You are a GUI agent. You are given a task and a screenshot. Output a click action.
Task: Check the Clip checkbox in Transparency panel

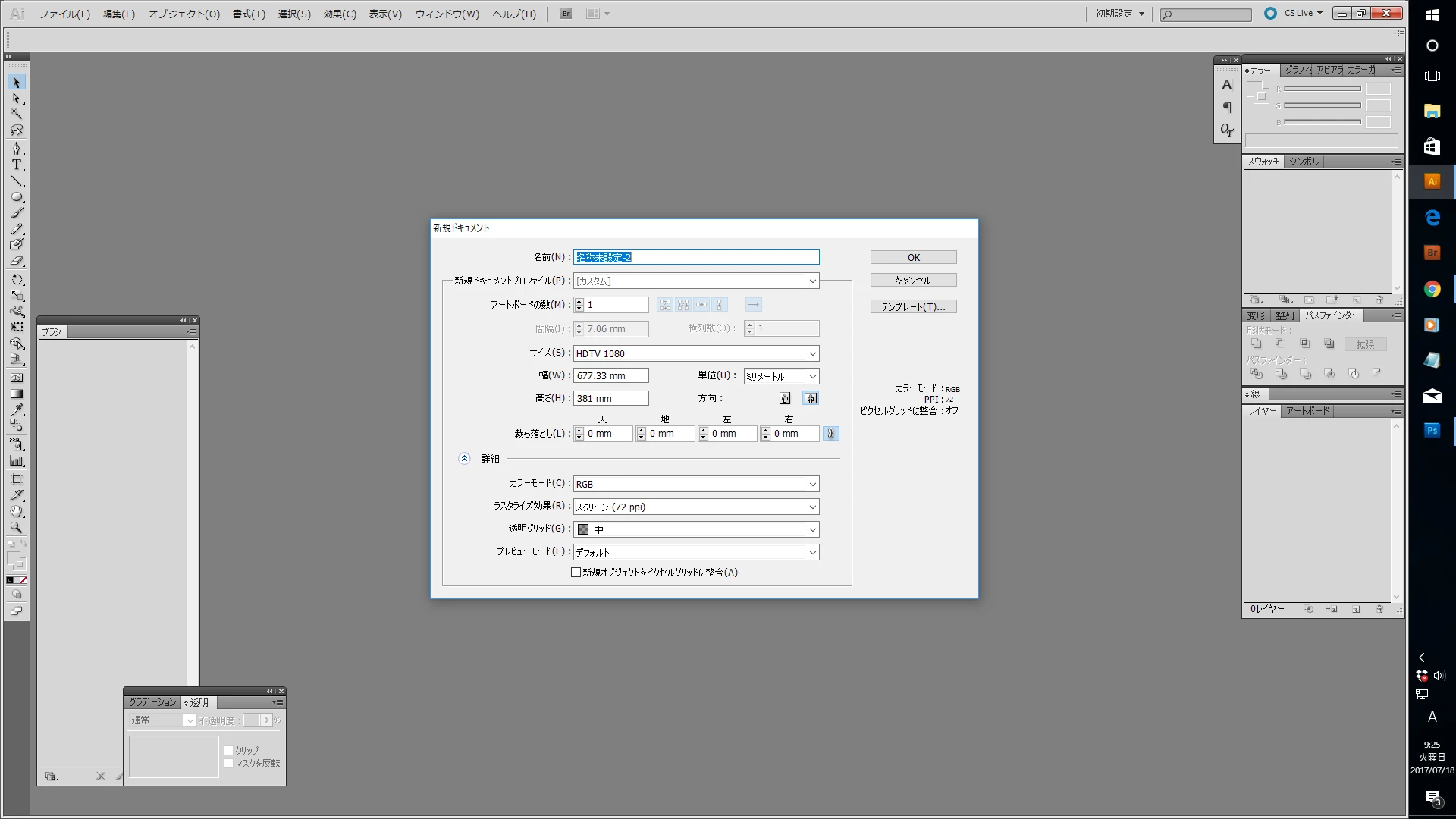coord(228,750)
